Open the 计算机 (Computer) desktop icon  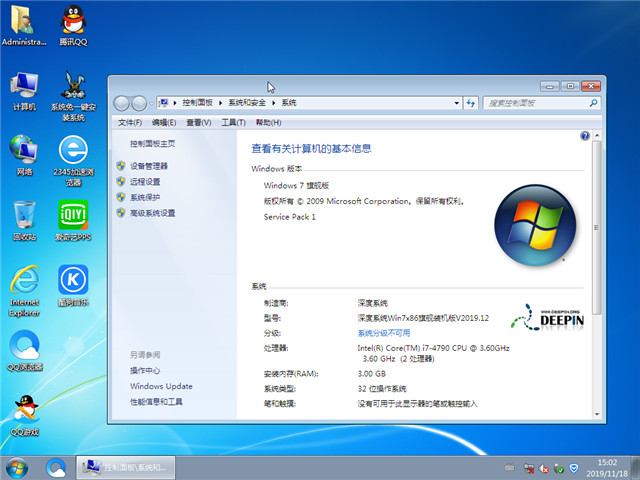coord(24,91)
